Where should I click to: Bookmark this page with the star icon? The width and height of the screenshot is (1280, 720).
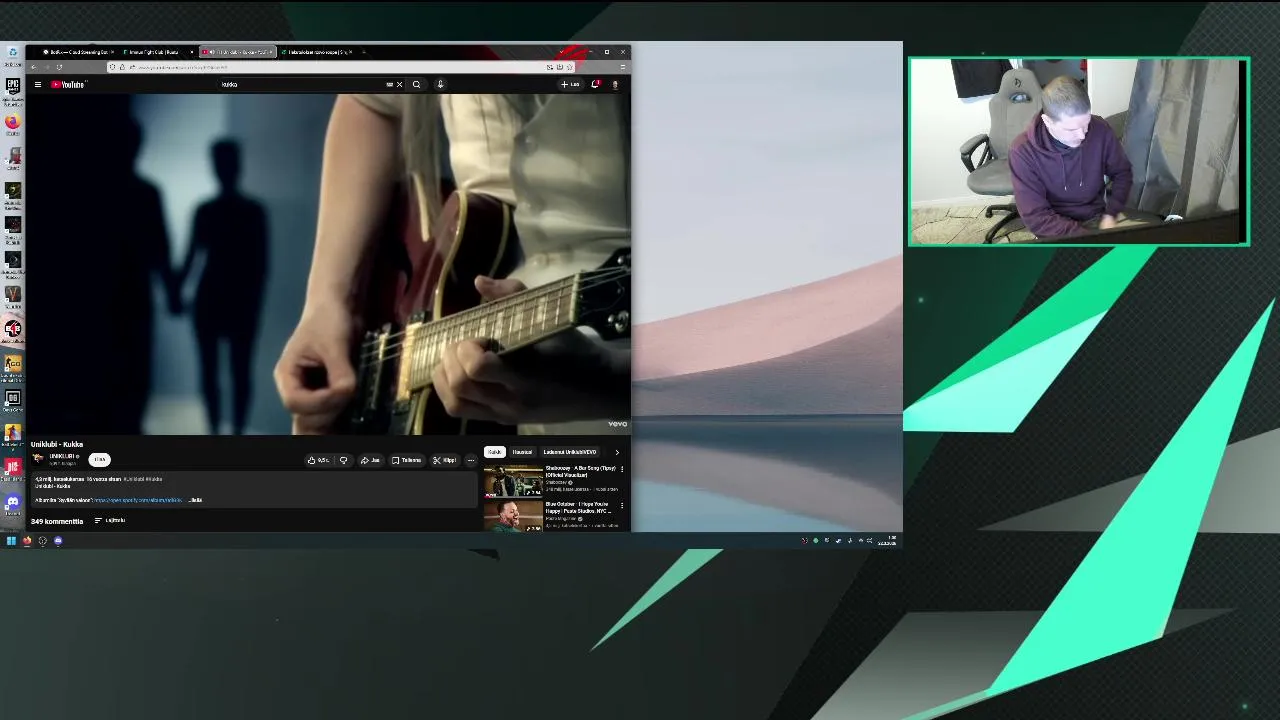569,67
